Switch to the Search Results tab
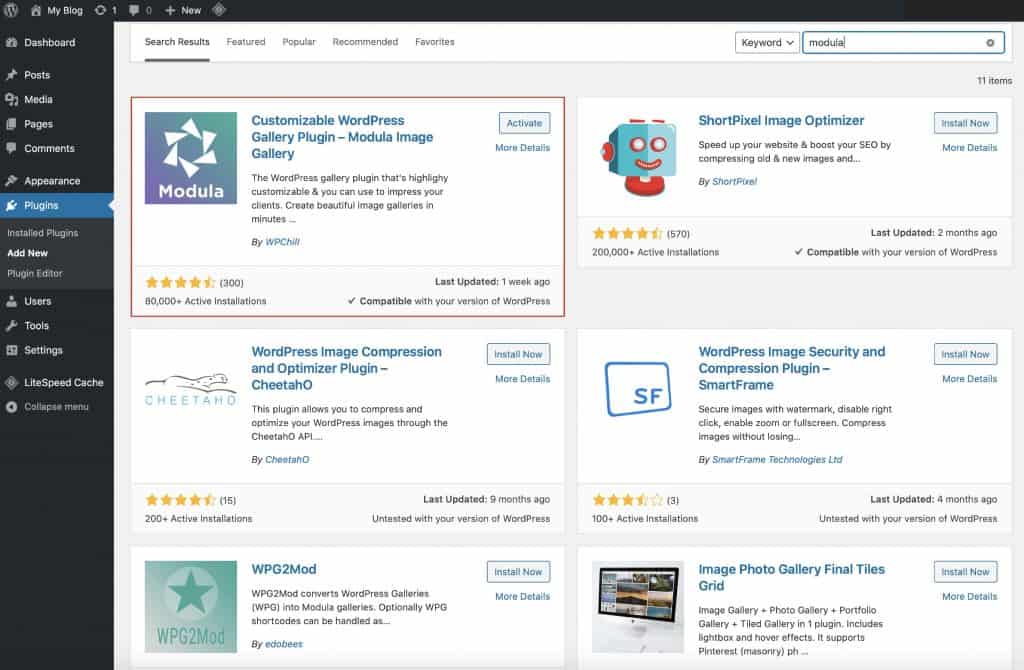Image resolution: width=1024 pixels, height=670 pixels. coord(177,42)
